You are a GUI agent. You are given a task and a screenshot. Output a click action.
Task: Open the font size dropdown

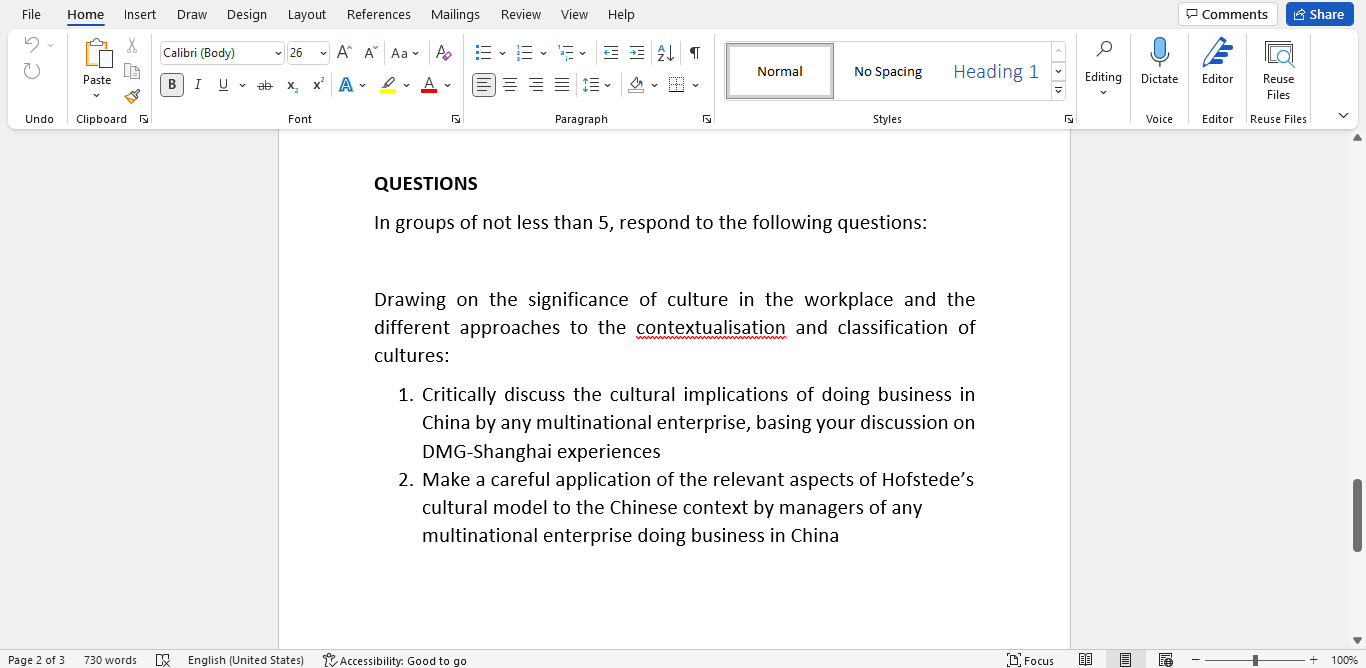323,53
